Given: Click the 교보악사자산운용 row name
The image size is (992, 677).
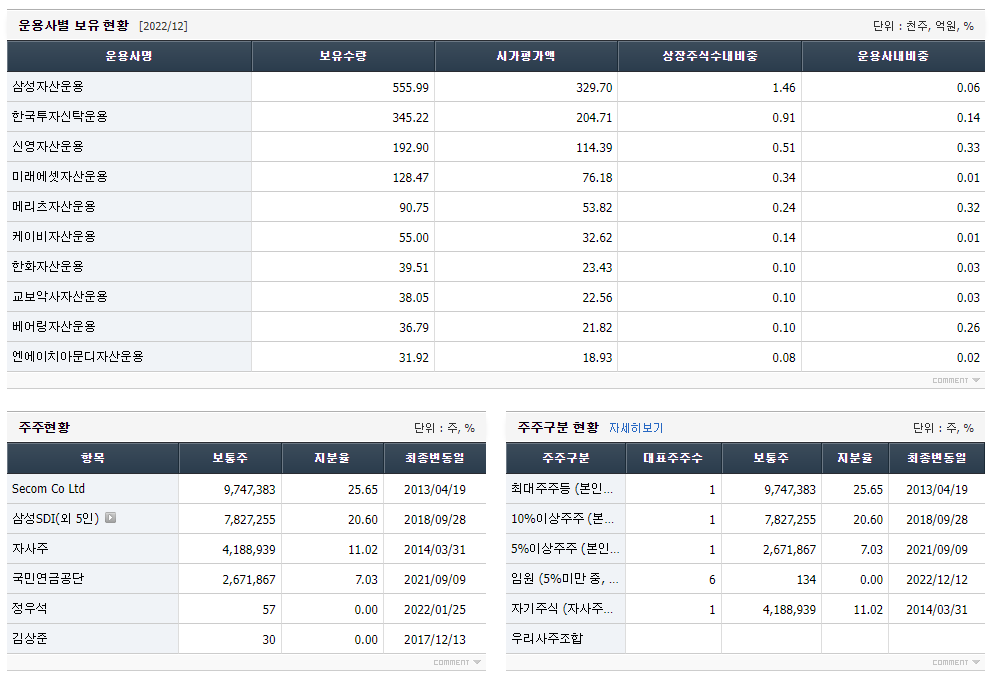Looking at the screenshot, I should click(60, 297).
